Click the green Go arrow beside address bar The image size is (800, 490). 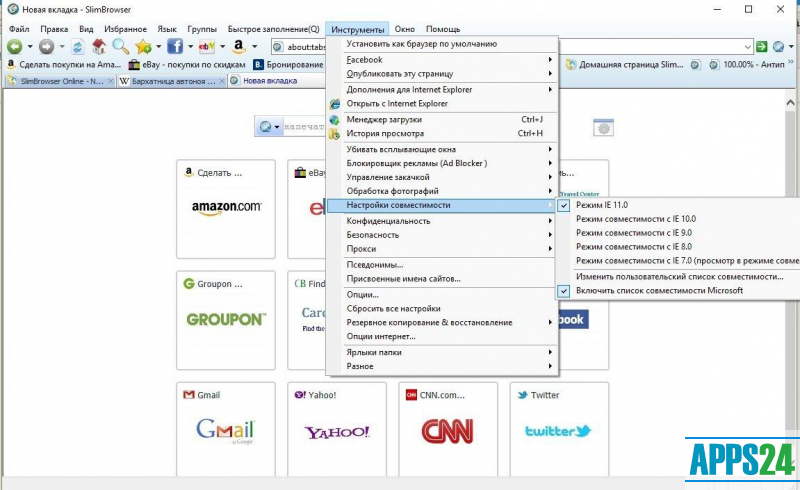pos(762,47)
